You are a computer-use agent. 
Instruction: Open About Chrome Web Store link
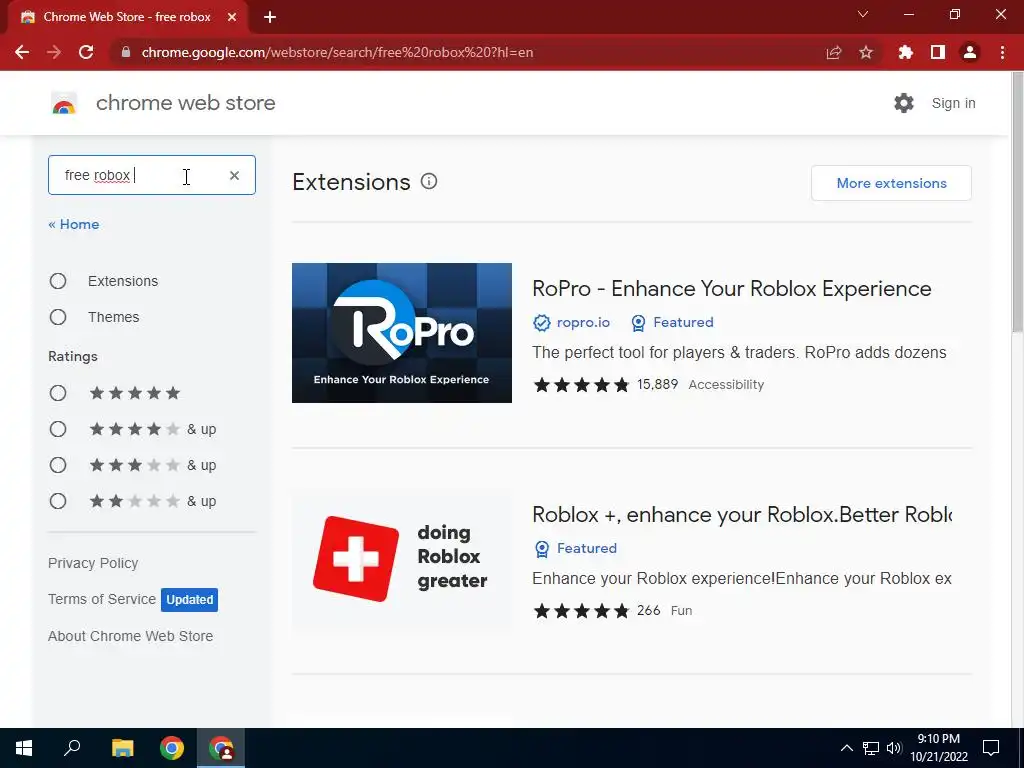pyautogui.click(x=131, y=636)
